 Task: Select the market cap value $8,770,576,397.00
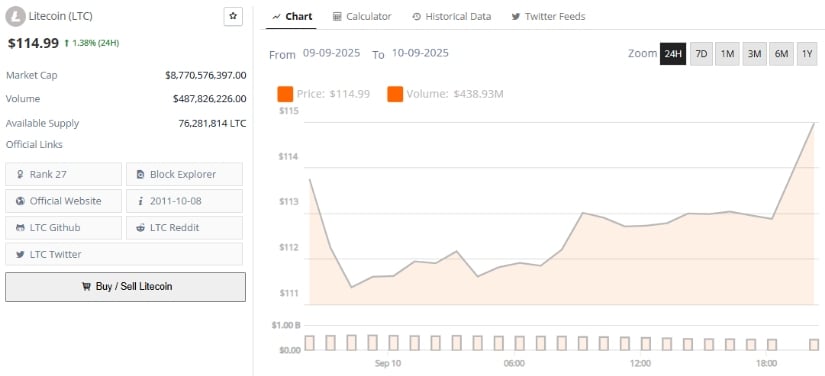click(206, 75)
